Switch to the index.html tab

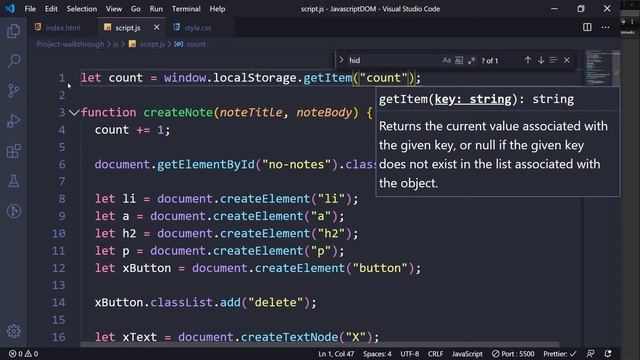point(63,27)
